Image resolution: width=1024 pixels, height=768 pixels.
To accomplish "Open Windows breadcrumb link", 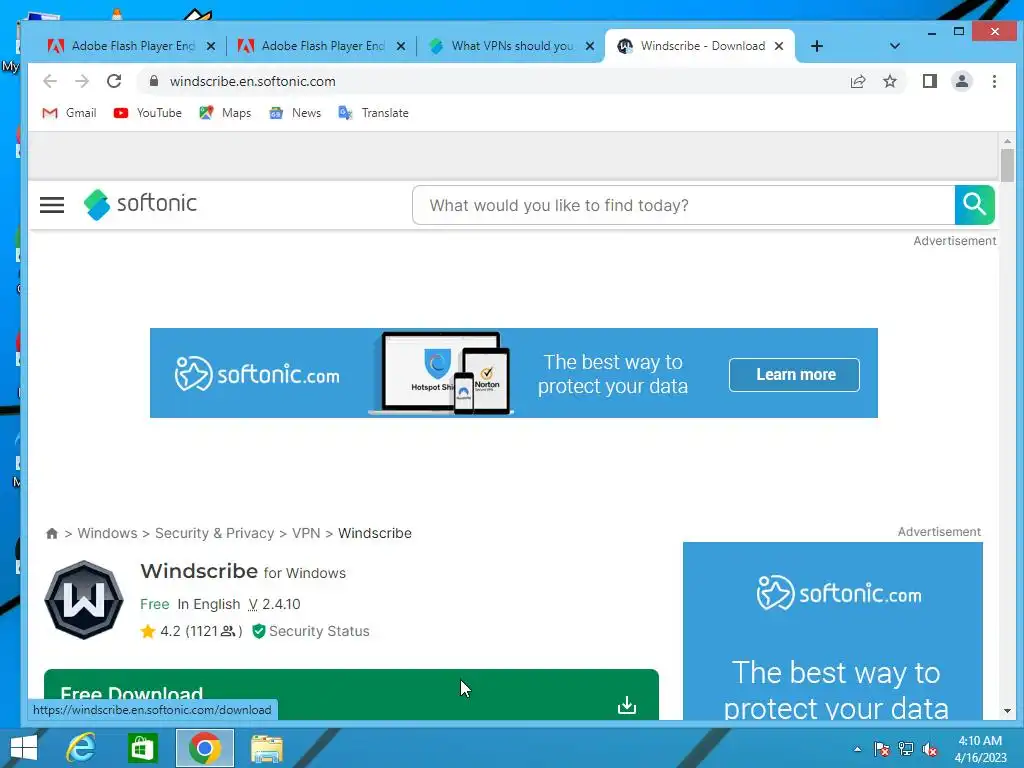I will click(107, 533).
